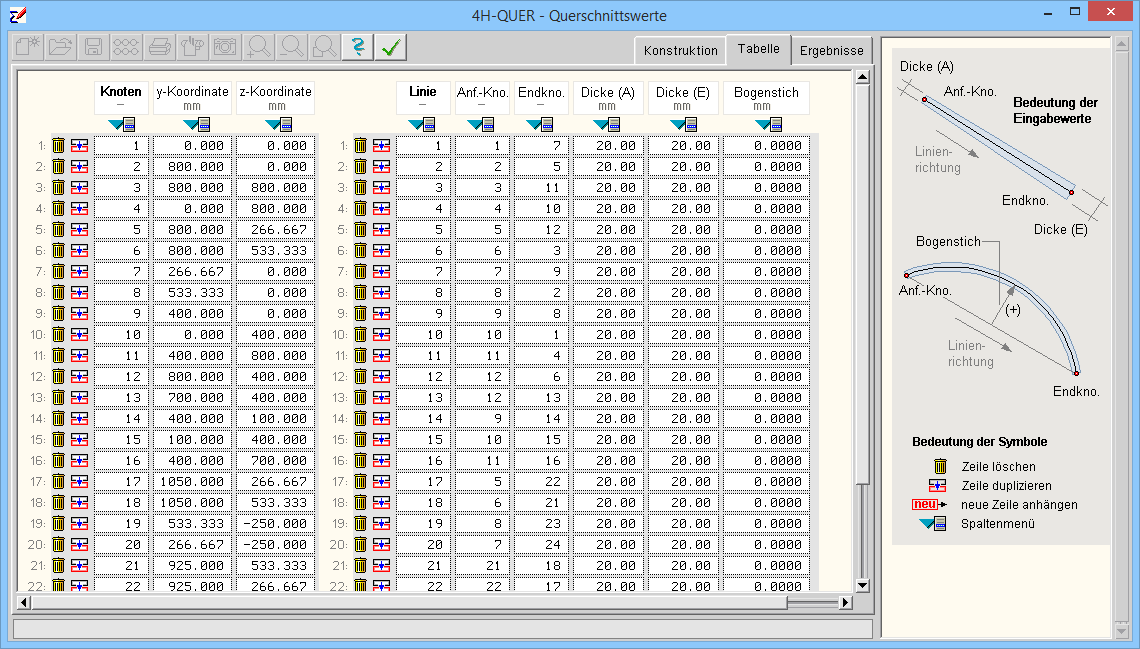This screenshot has height=649, width=1140.
Task: Click the horizontal scrollbar right arrow
Action: pyautogui.click(x=846, y=603)
